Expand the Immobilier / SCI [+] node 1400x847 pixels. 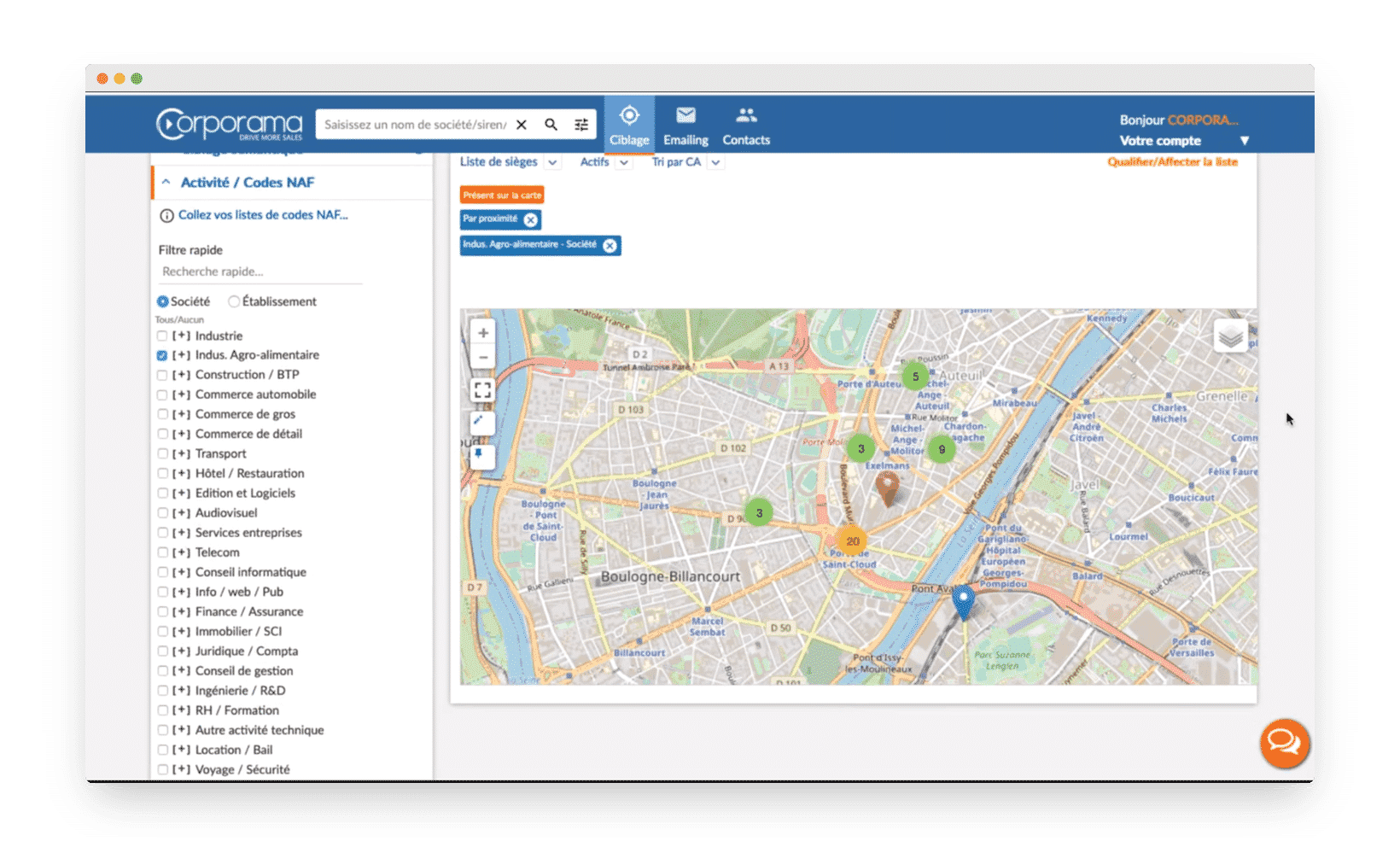(x=181, y=632)
